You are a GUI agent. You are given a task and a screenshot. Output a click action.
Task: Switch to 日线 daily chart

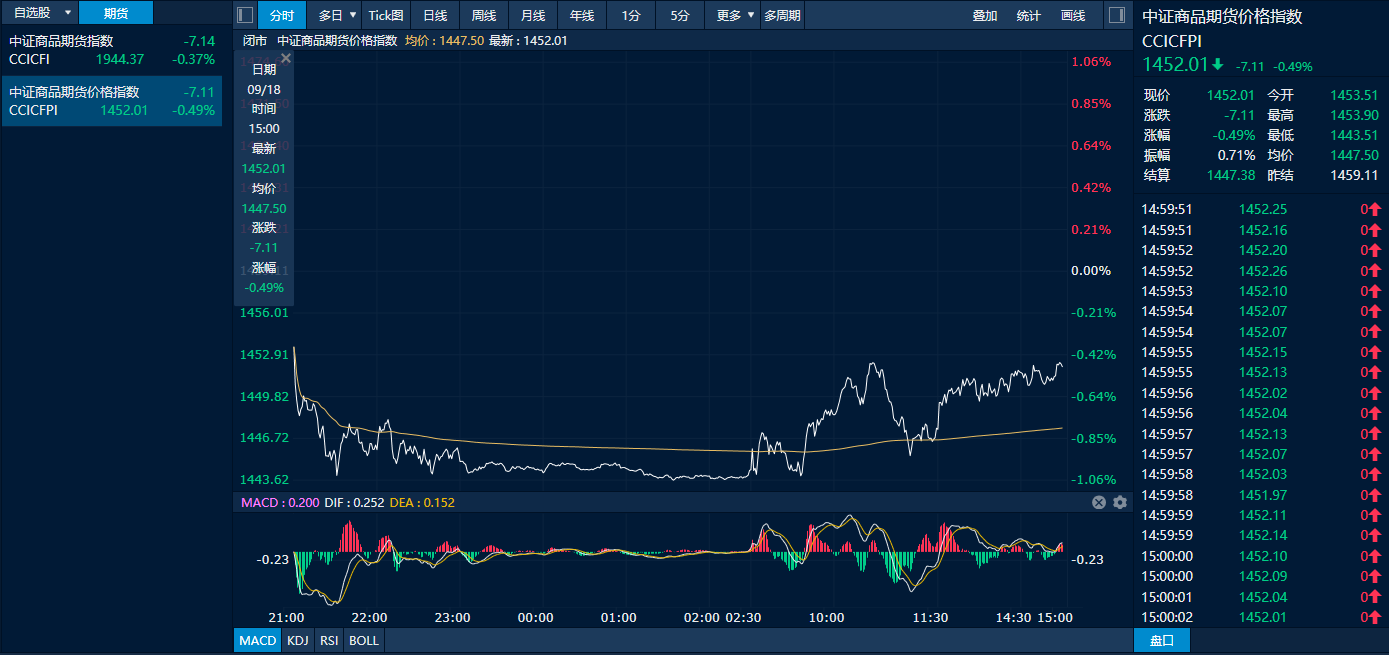tap(435, 15)
